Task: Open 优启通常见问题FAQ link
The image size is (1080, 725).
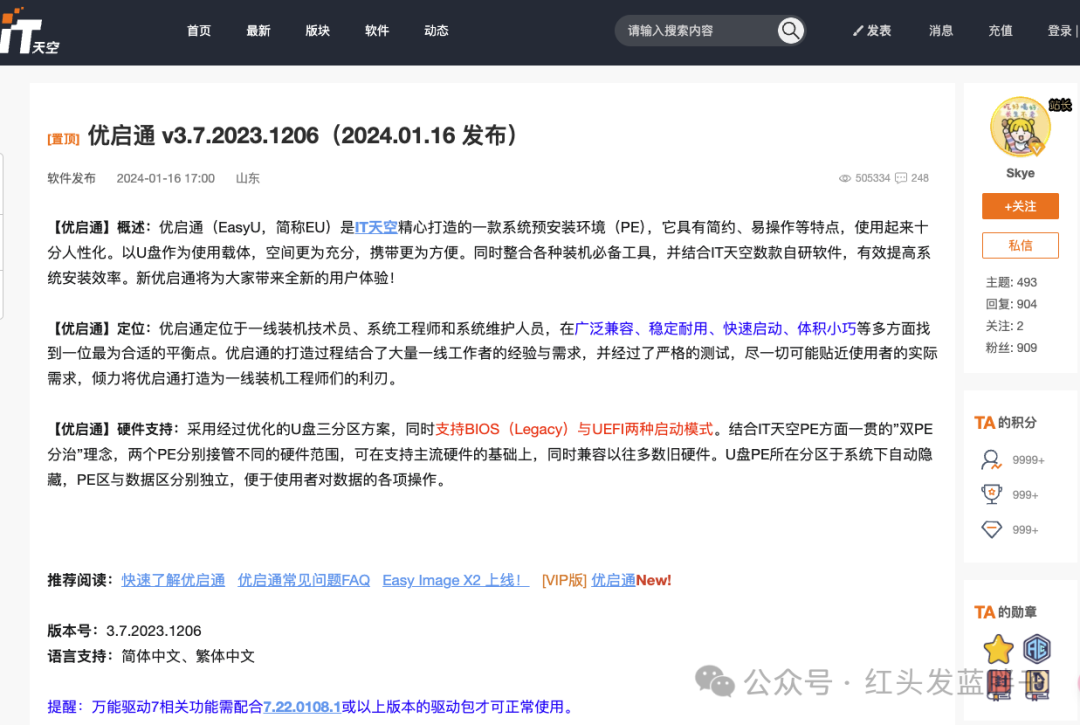Action: coord(304,580)
